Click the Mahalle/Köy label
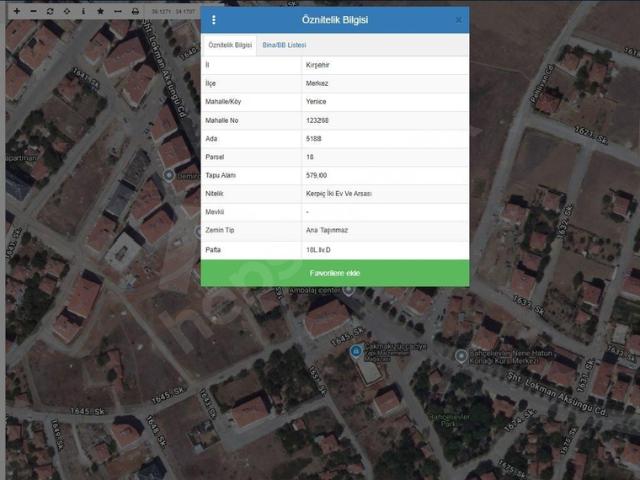Viewport: 640px width, 480px height. click(223, 102)
